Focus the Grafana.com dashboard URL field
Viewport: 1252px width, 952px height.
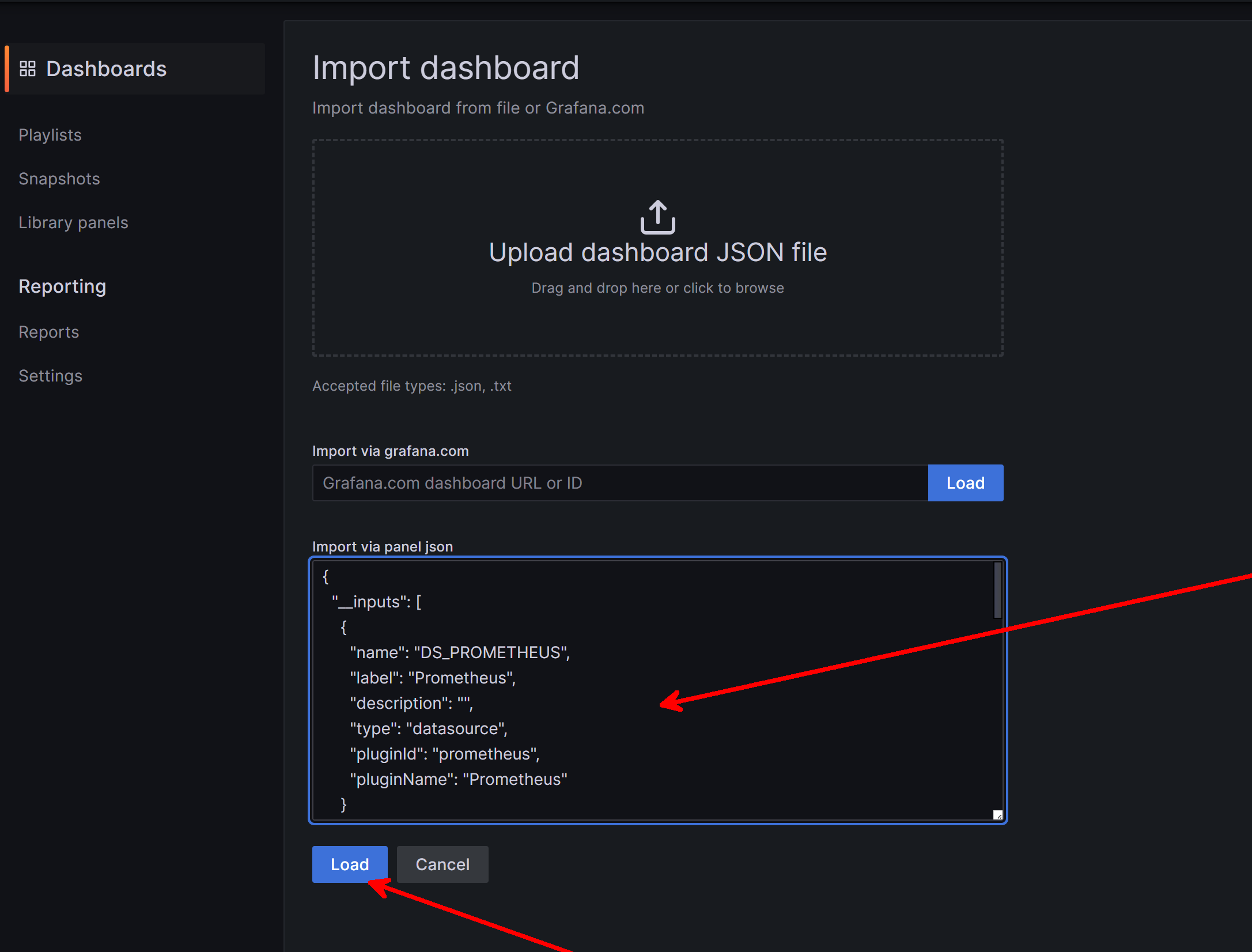click(x=620, y=483)
